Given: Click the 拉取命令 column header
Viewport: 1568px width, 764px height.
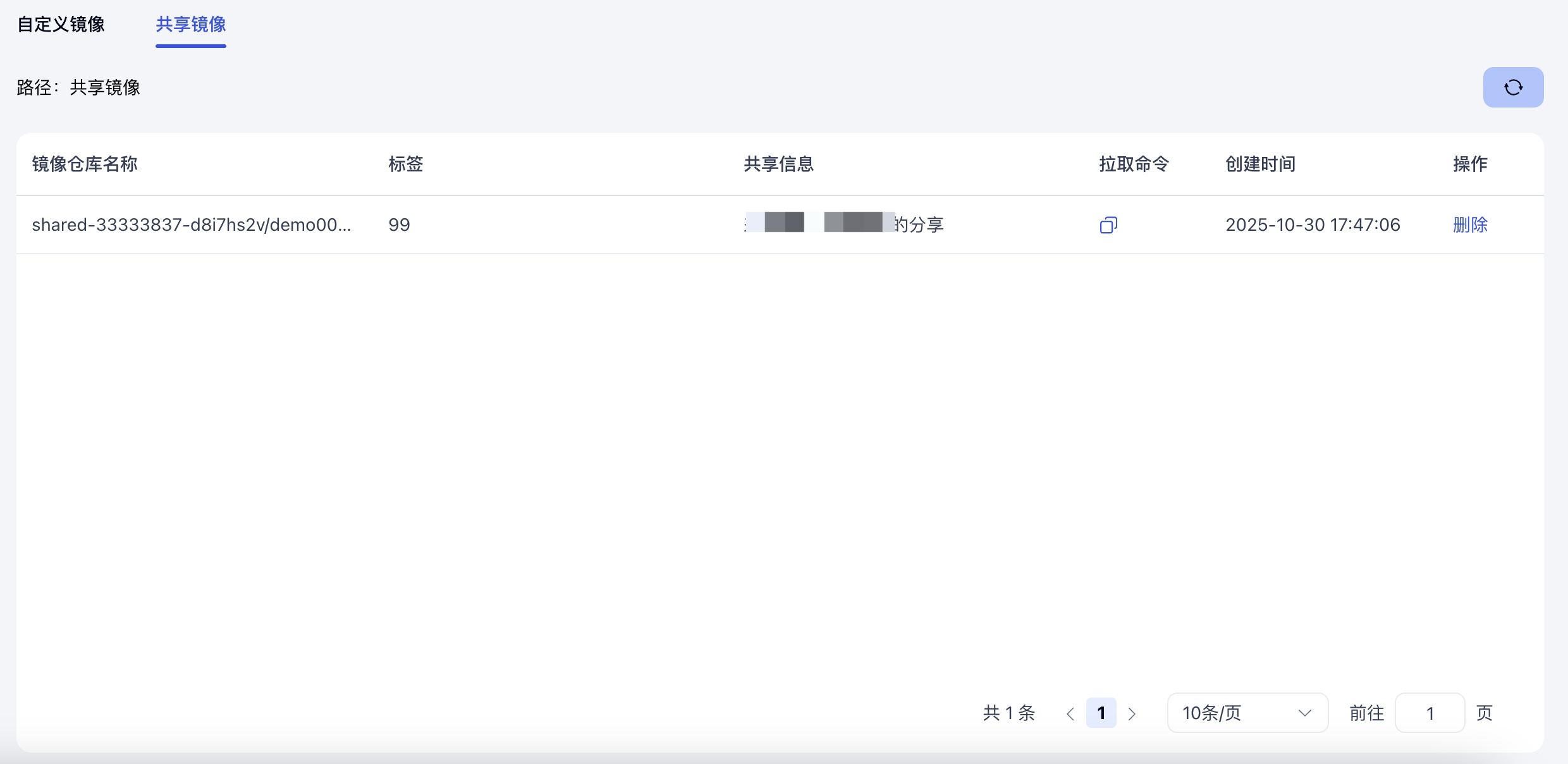Looking at the screenshot, I should point(1134,164).
